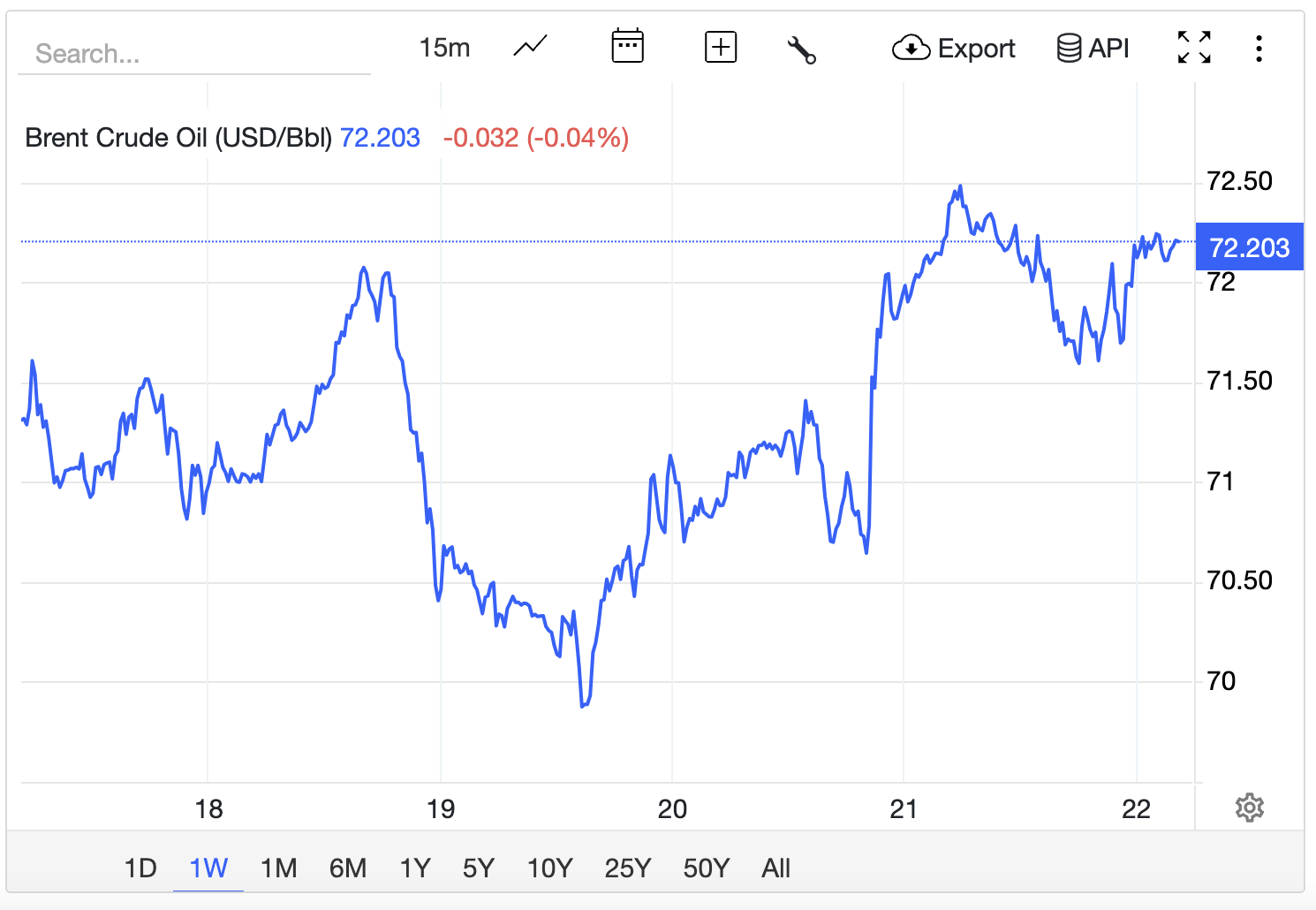Click the date label 21 on time axis
The height and width of the screenshot is (910, 1316).
coord(904,808)
